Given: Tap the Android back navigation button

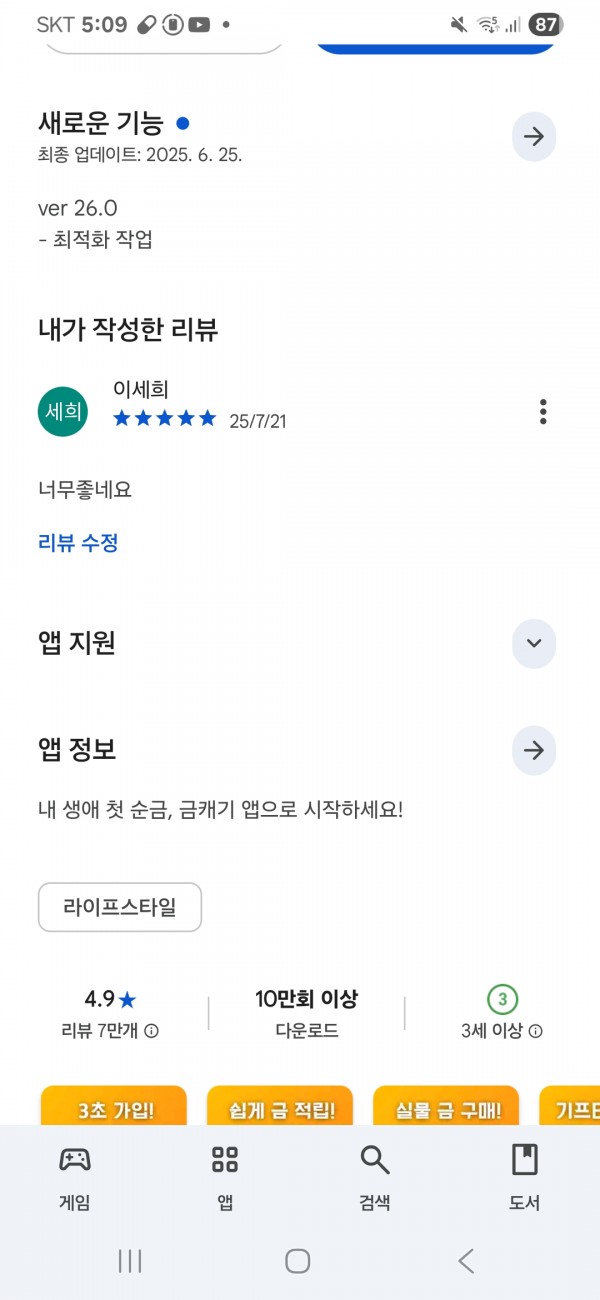Looking at the screenshot, I should point(466,1261).
